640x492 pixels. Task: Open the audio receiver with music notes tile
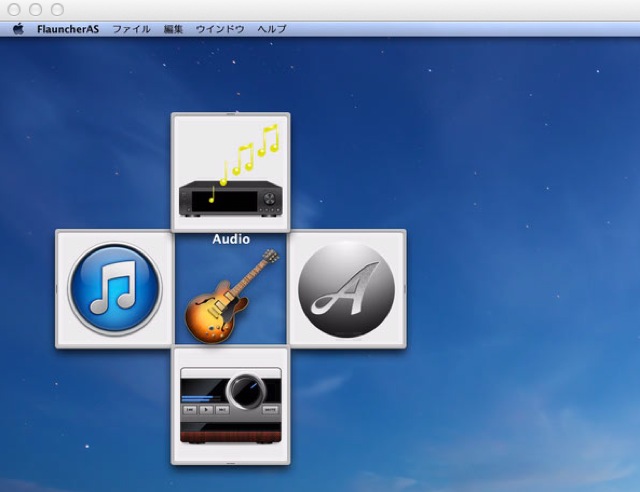click(x=230, y=172)
